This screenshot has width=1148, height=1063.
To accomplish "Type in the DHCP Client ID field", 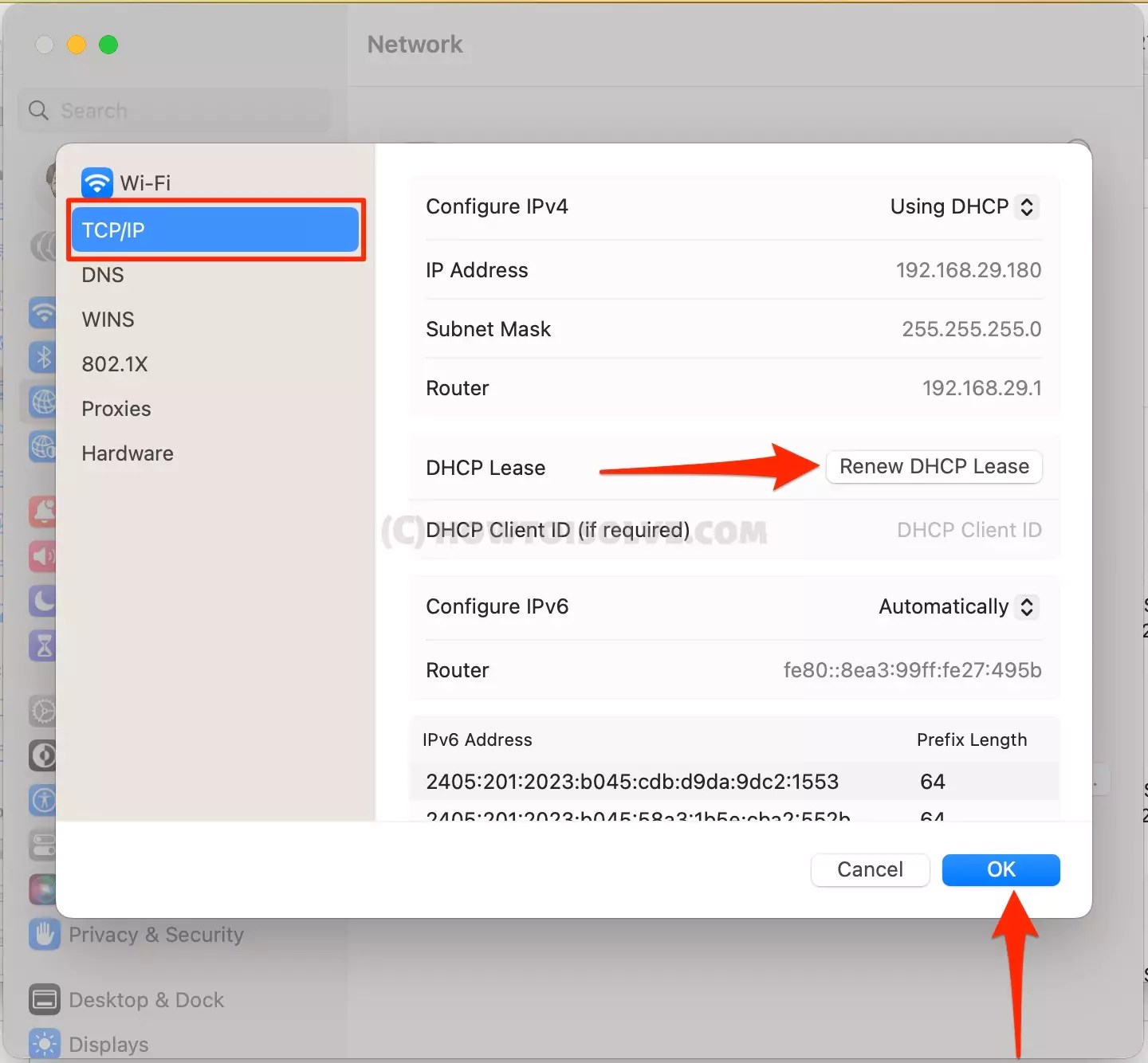I will pyautogui.click(x=969, y=529).
